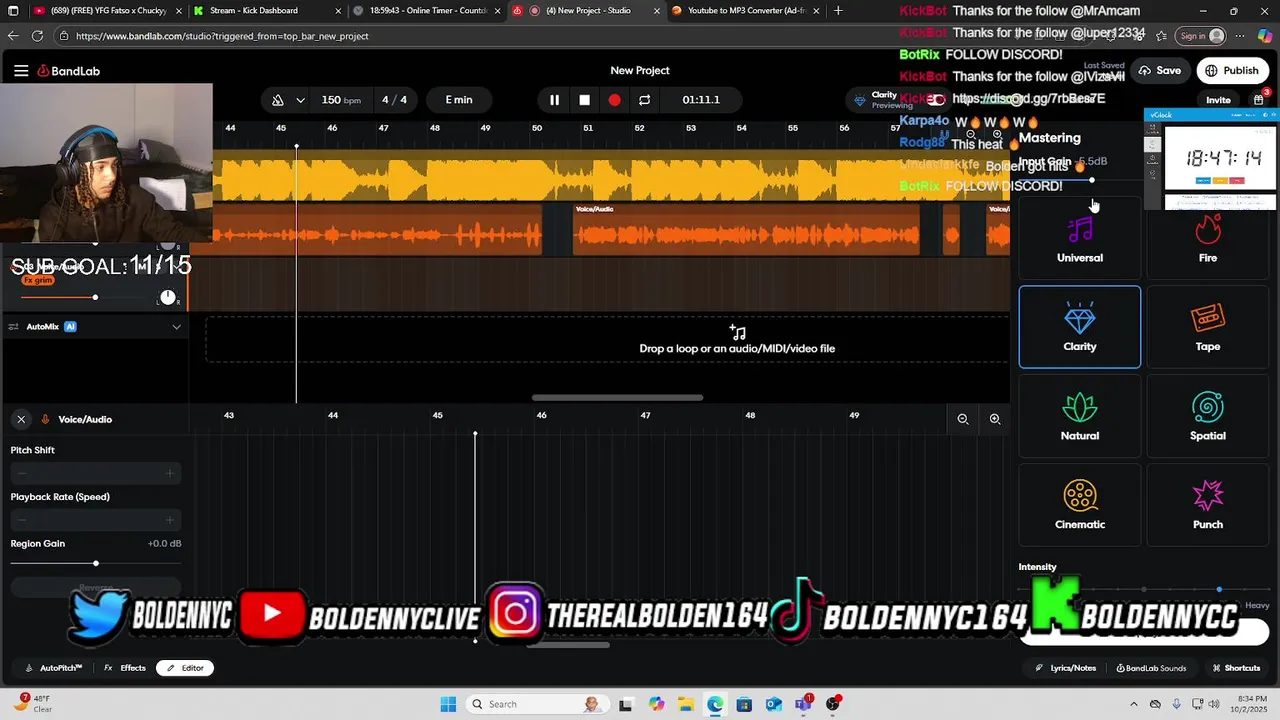Toggle cycle loop playback
This screenshot has height=720, width=1280.
coord(645,100)
